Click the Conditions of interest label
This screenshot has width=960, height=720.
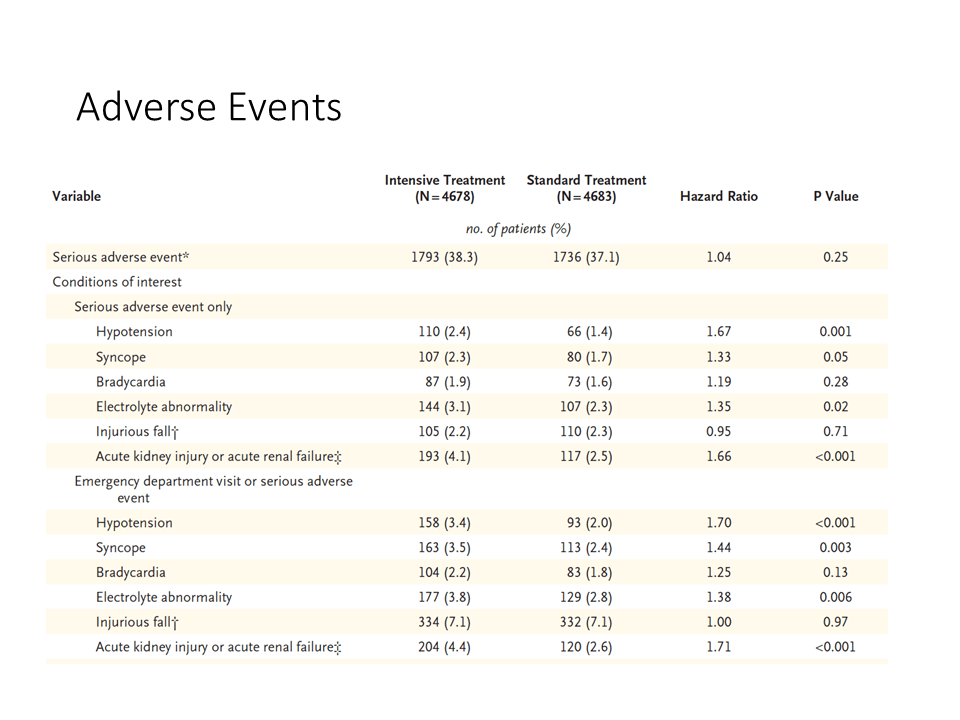(x=117, y=282)
